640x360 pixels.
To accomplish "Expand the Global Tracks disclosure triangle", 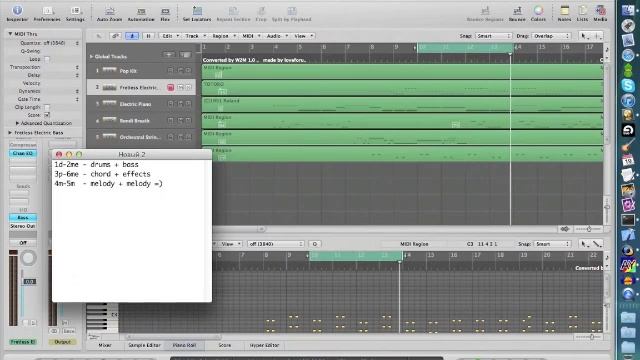I will (91, 56).
